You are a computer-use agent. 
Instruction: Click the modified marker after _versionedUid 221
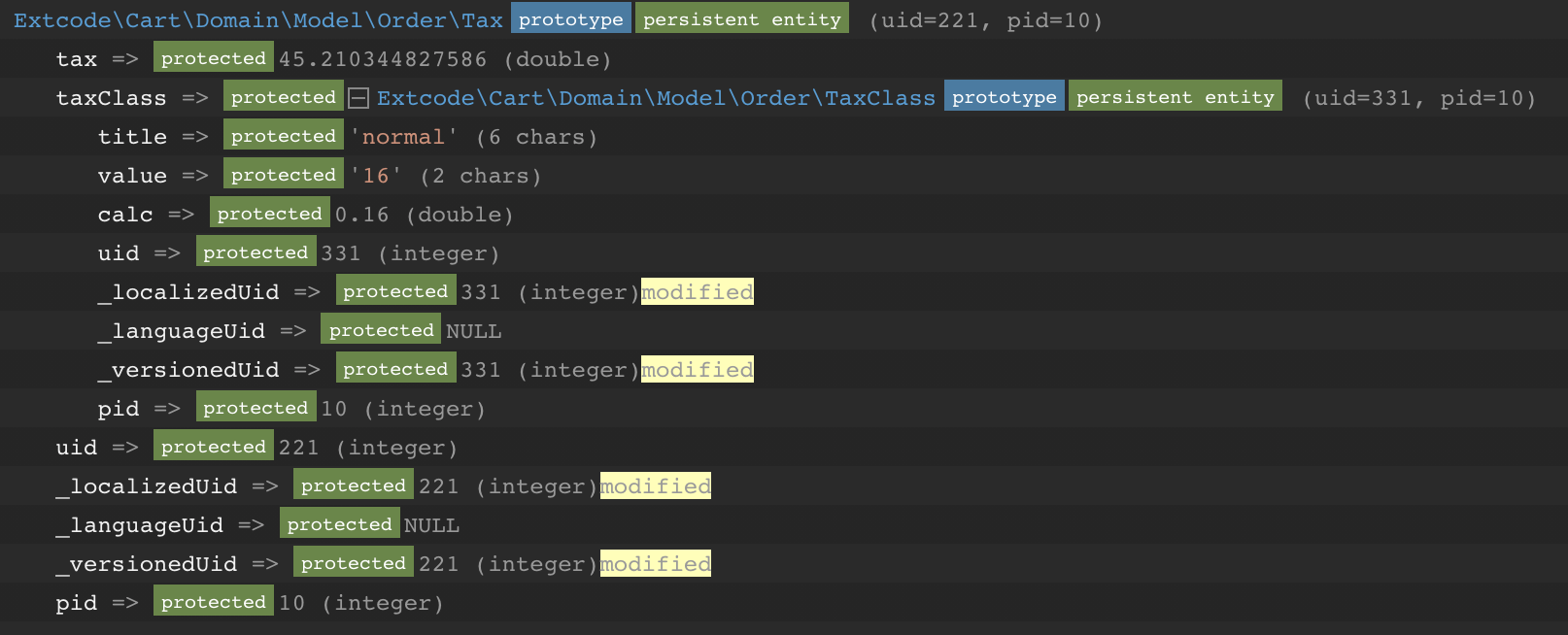pos(656,563)
